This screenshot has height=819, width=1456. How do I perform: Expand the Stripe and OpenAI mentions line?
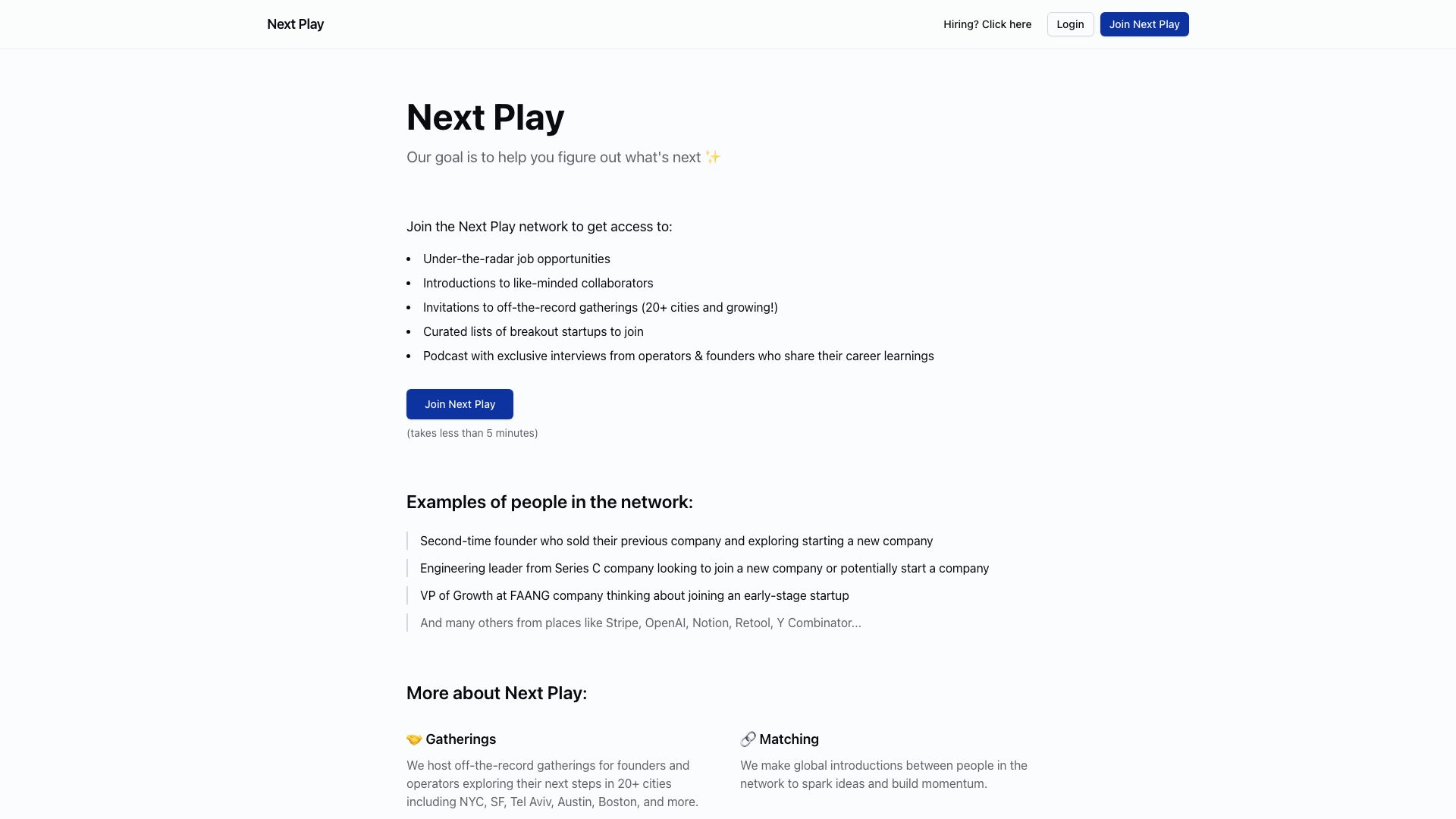point(641,623)
